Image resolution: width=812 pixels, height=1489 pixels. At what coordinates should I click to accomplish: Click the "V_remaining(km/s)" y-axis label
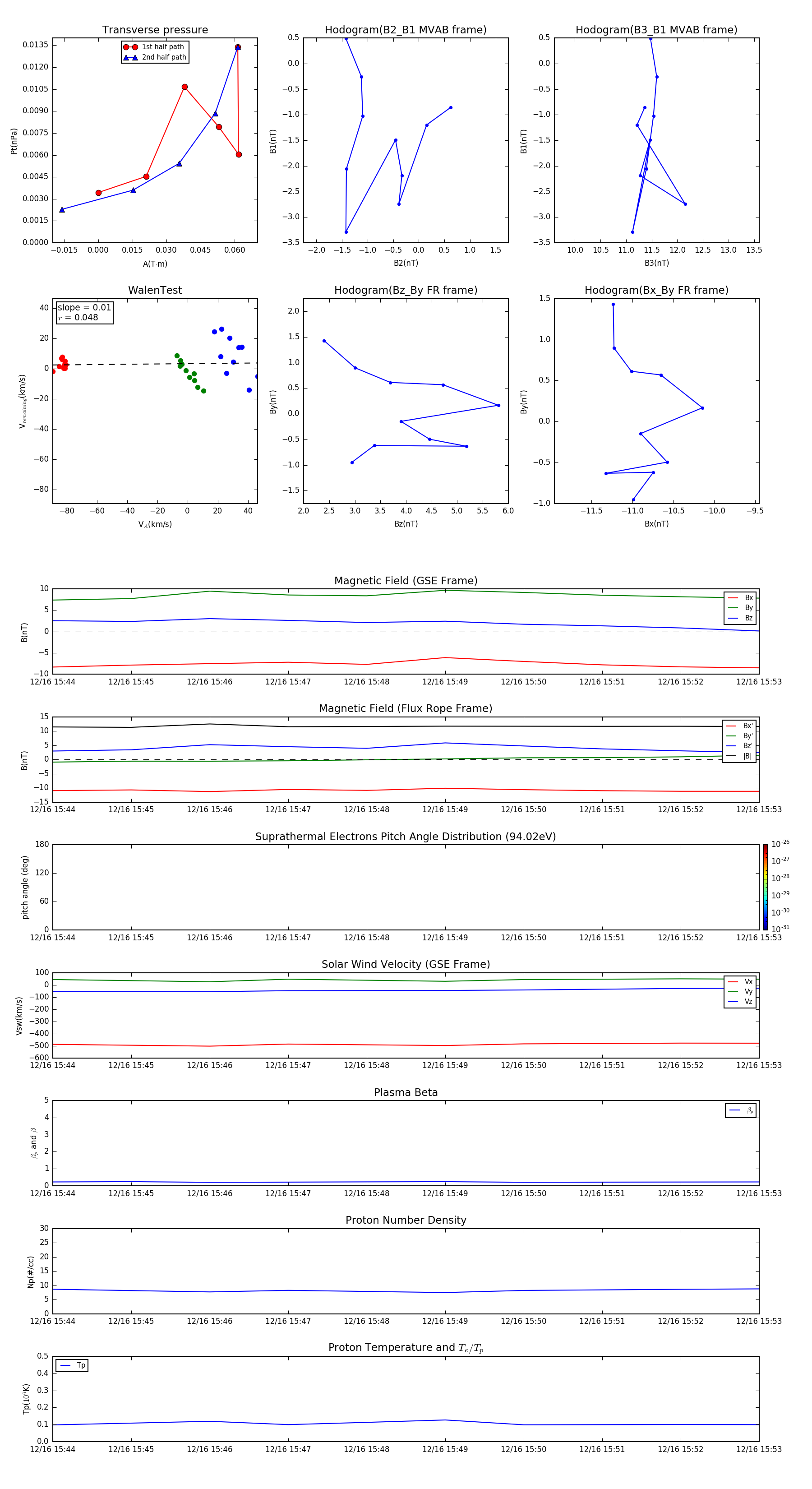tap(23, 402)
